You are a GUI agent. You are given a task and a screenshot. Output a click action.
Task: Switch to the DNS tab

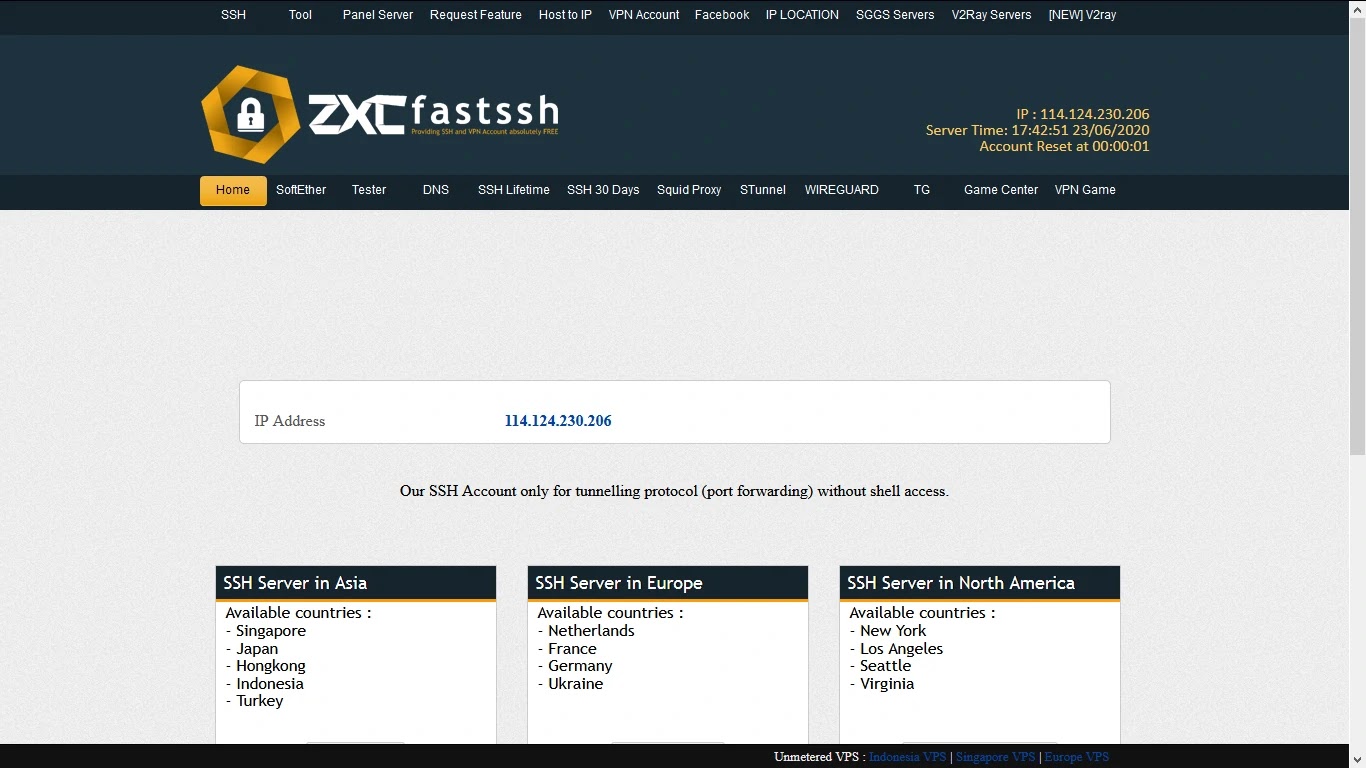click(436, 190)
